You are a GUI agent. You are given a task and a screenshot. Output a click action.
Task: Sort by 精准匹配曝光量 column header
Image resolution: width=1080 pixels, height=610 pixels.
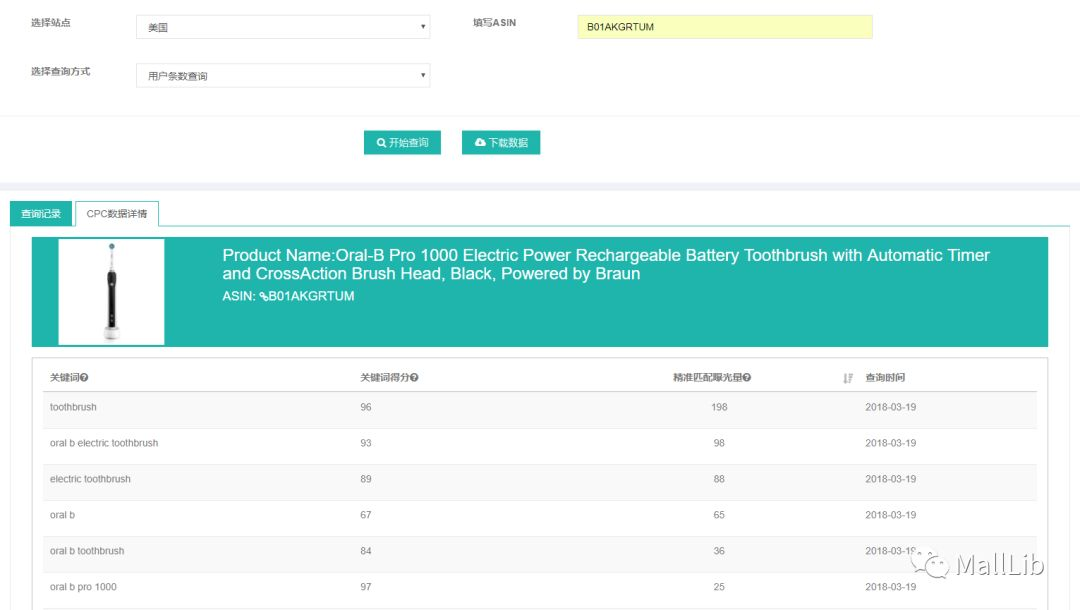pos(707,377)
